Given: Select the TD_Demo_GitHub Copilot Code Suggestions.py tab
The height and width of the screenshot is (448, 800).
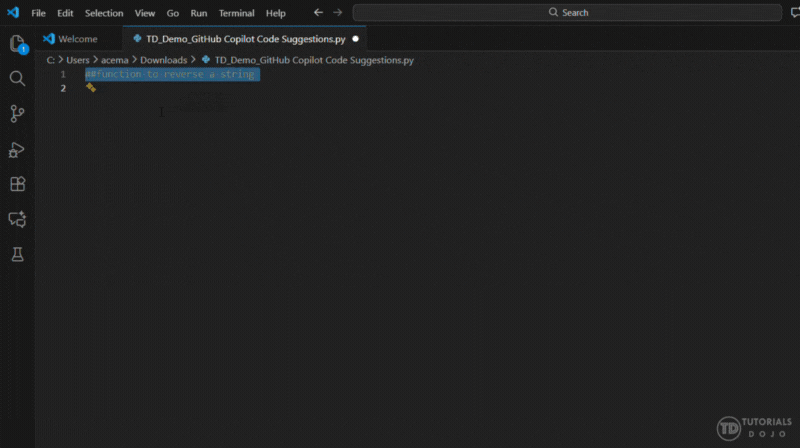Looking at the screenshot, I should click(245, 39).
